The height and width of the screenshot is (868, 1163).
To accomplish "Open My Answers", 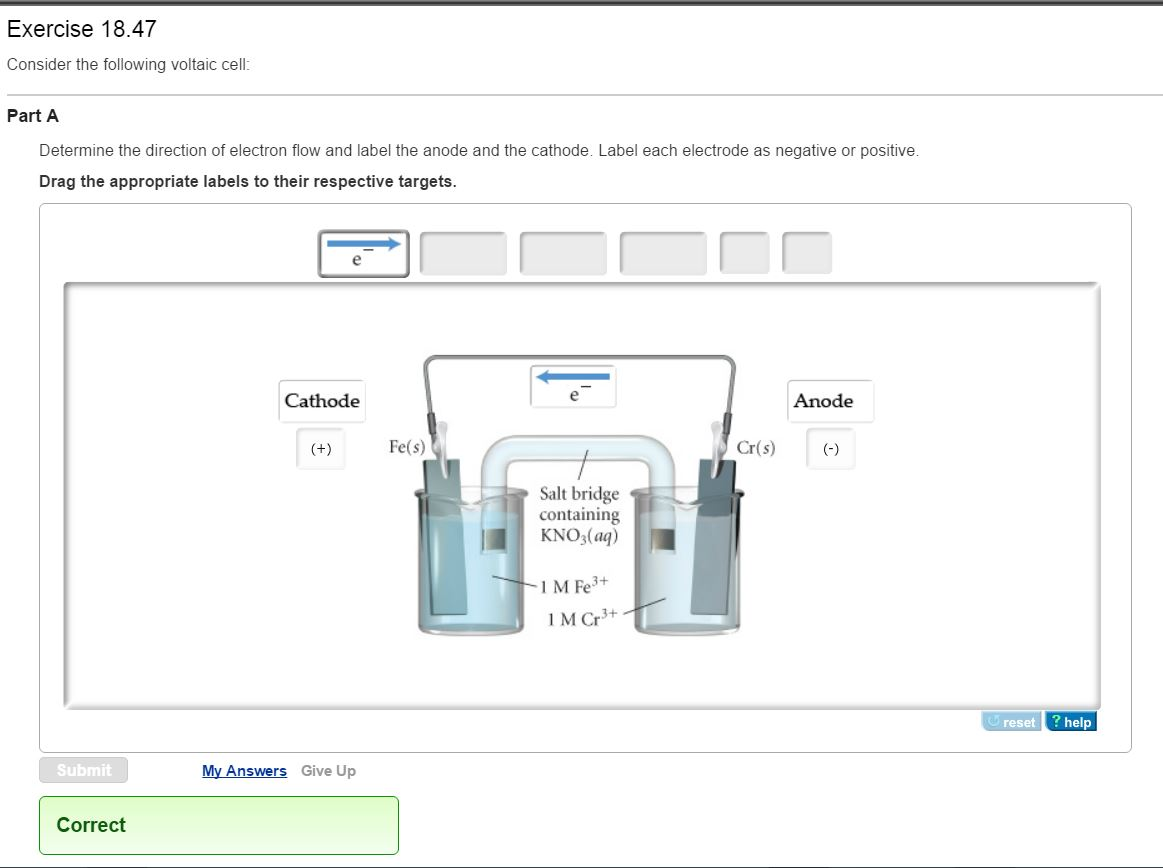I will pyautogui.click(x=244, y=770).
